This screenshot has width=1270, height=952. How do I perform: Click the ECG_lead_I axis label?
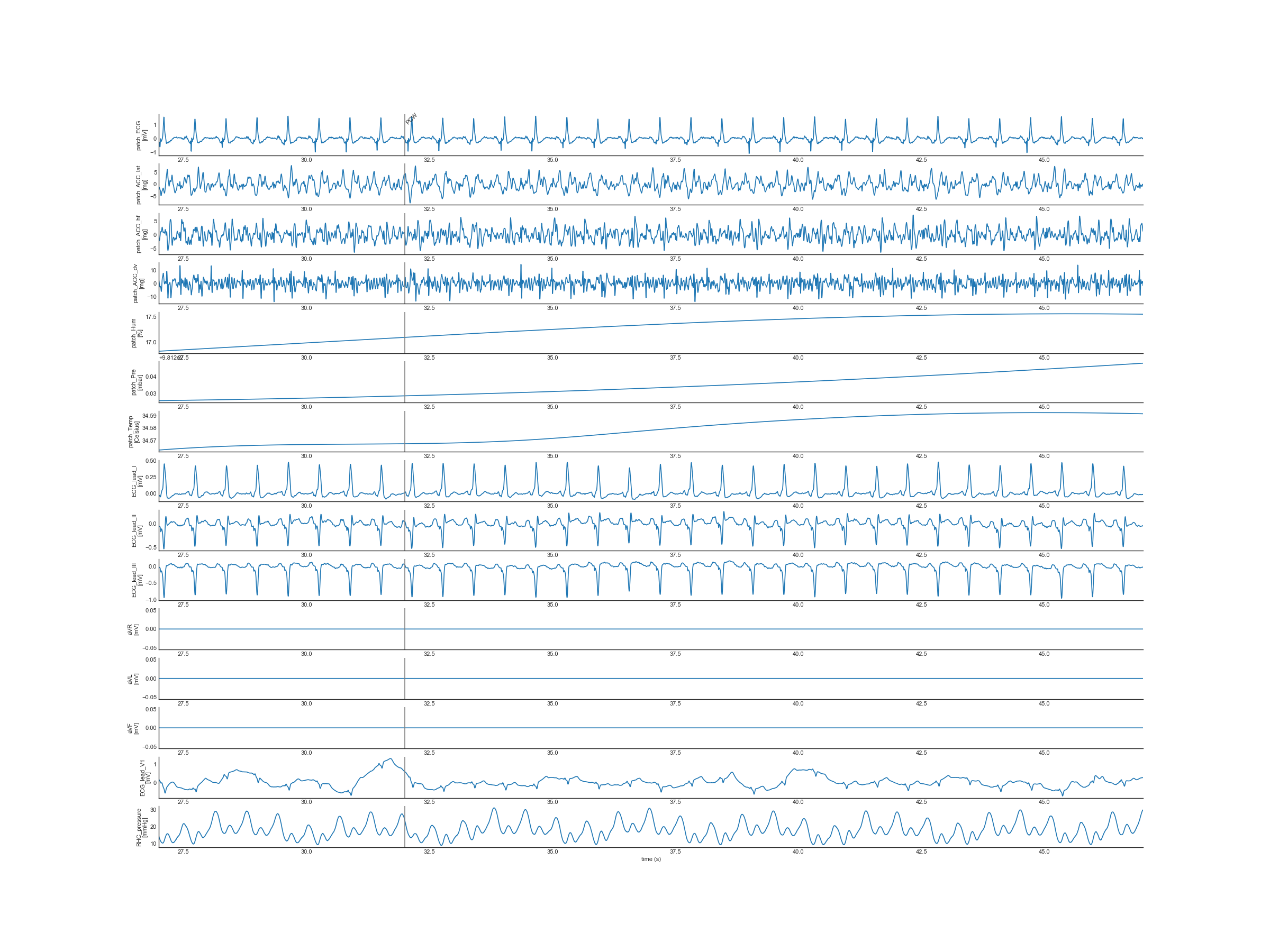tap(137, 481)
